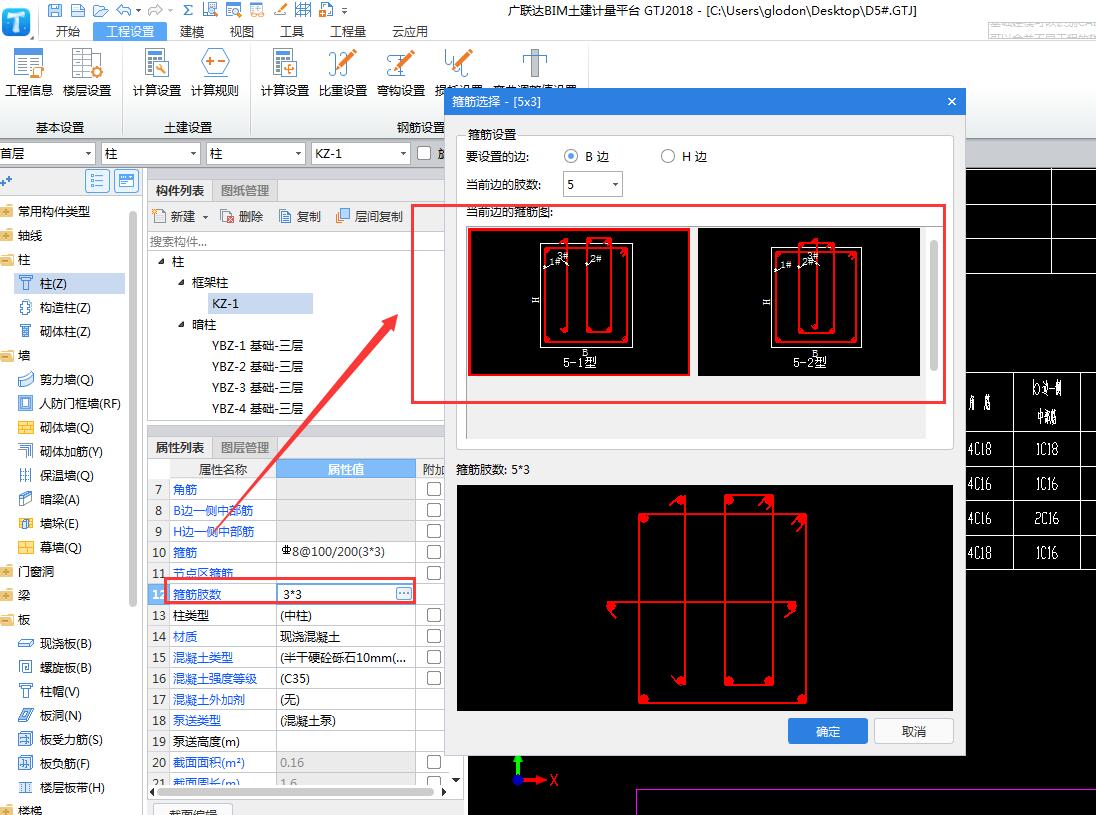The height and width of the screenshot is (815, 1096).
Task: Select the B 边 radio button
Action: pos(571,157)
